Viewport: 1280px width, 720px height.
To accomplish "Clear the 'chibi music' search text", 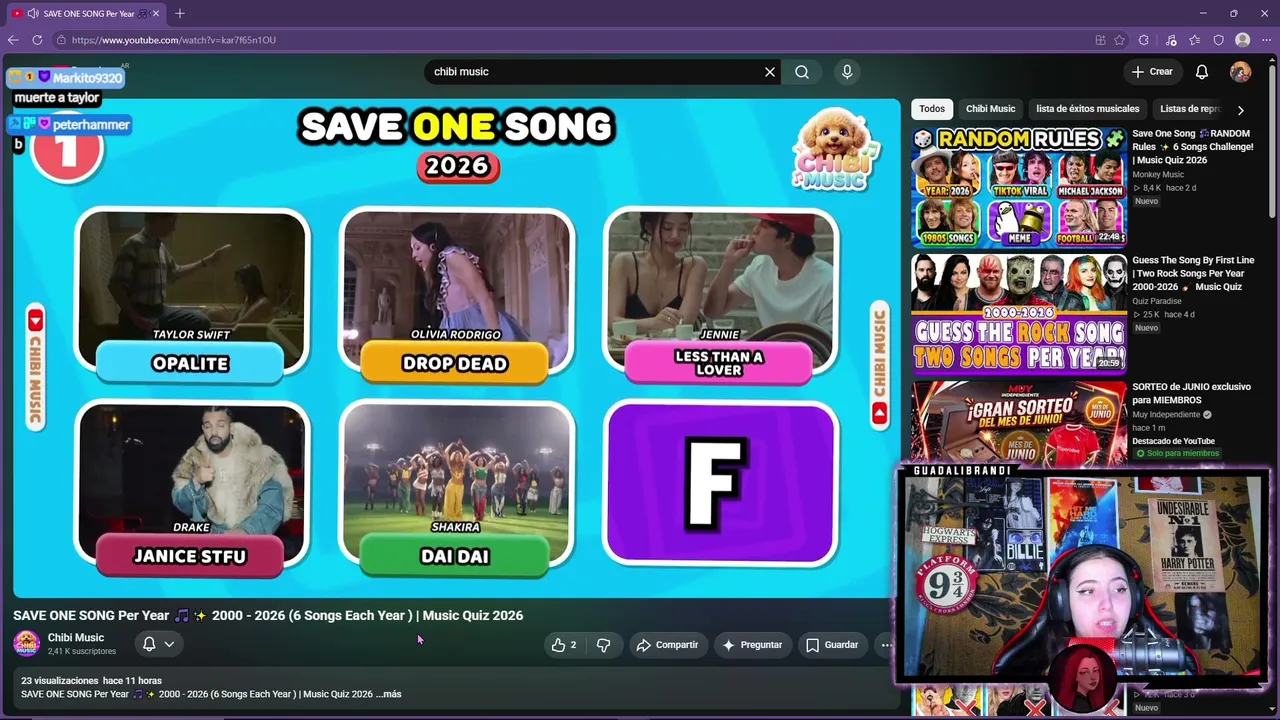I will (770, 72).
